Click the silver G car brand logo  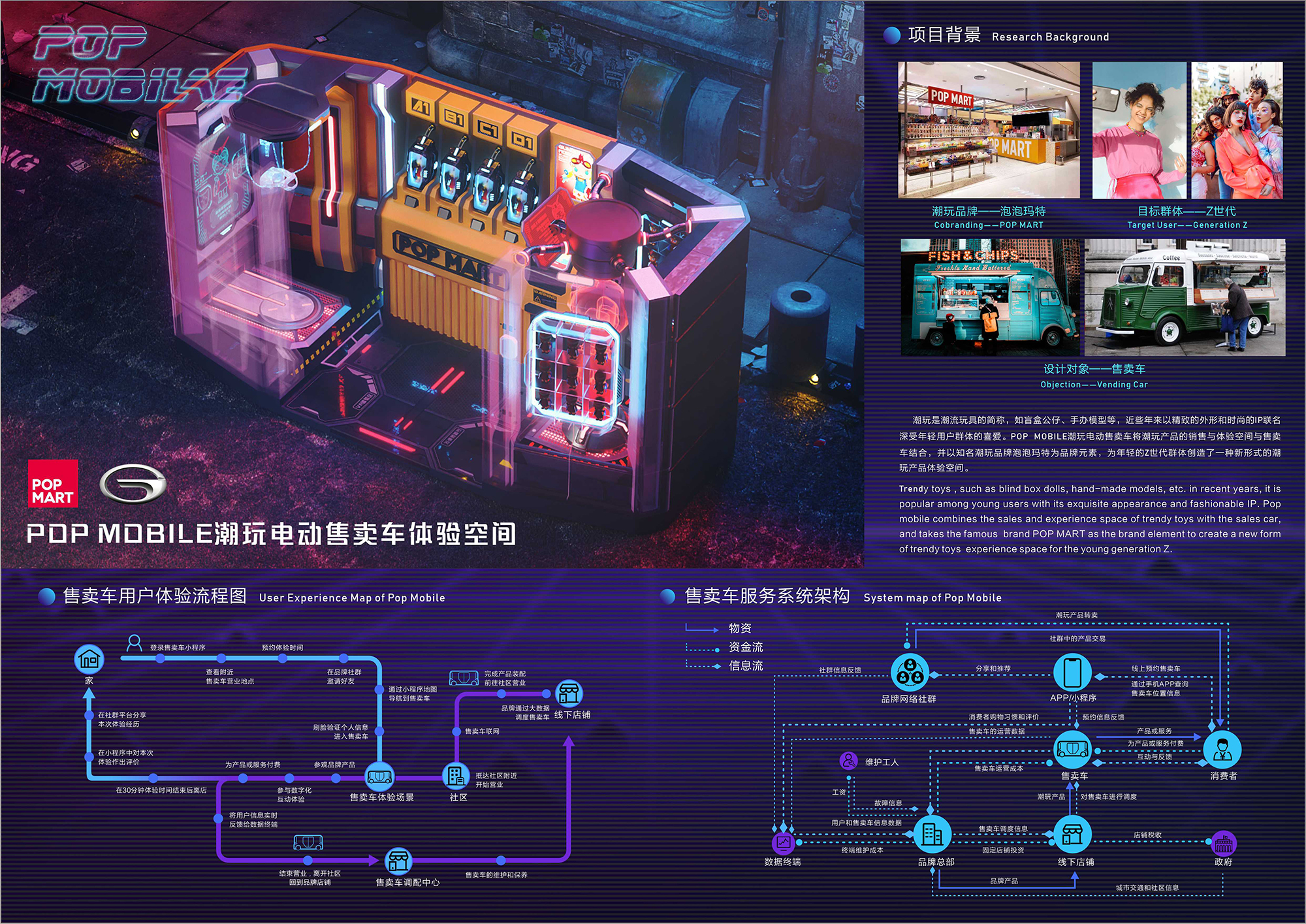tap(133, 484)
